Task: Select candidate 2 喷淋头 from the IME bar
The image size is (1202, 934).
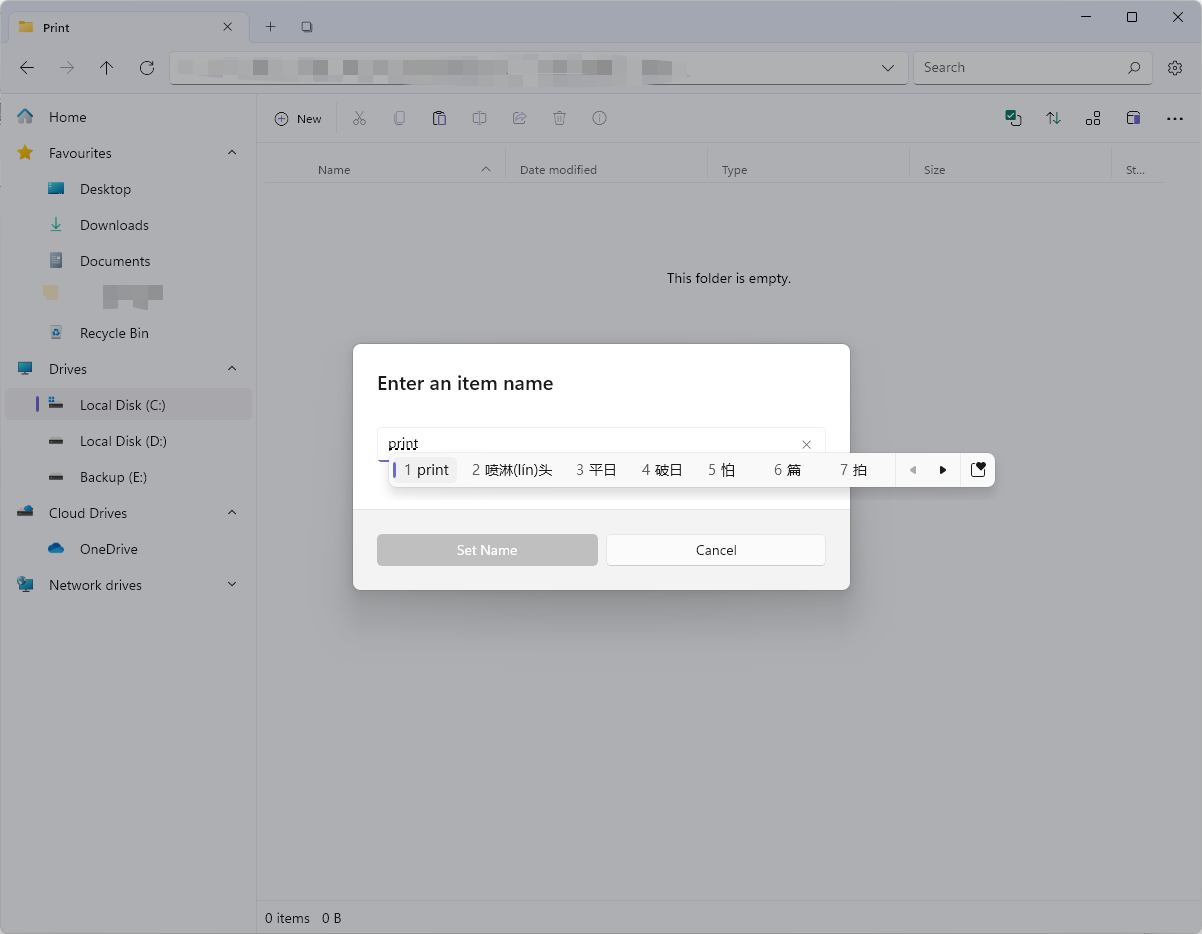Action: [x=512, y=469]
